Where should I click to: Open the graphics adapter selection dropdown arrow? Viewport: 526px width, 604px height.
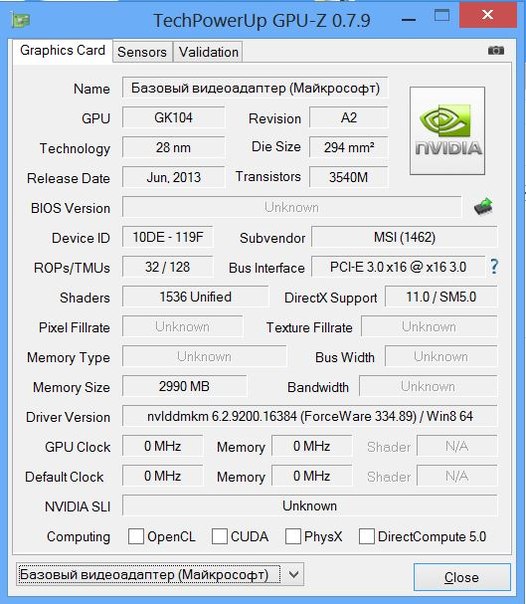coord(293,575)
